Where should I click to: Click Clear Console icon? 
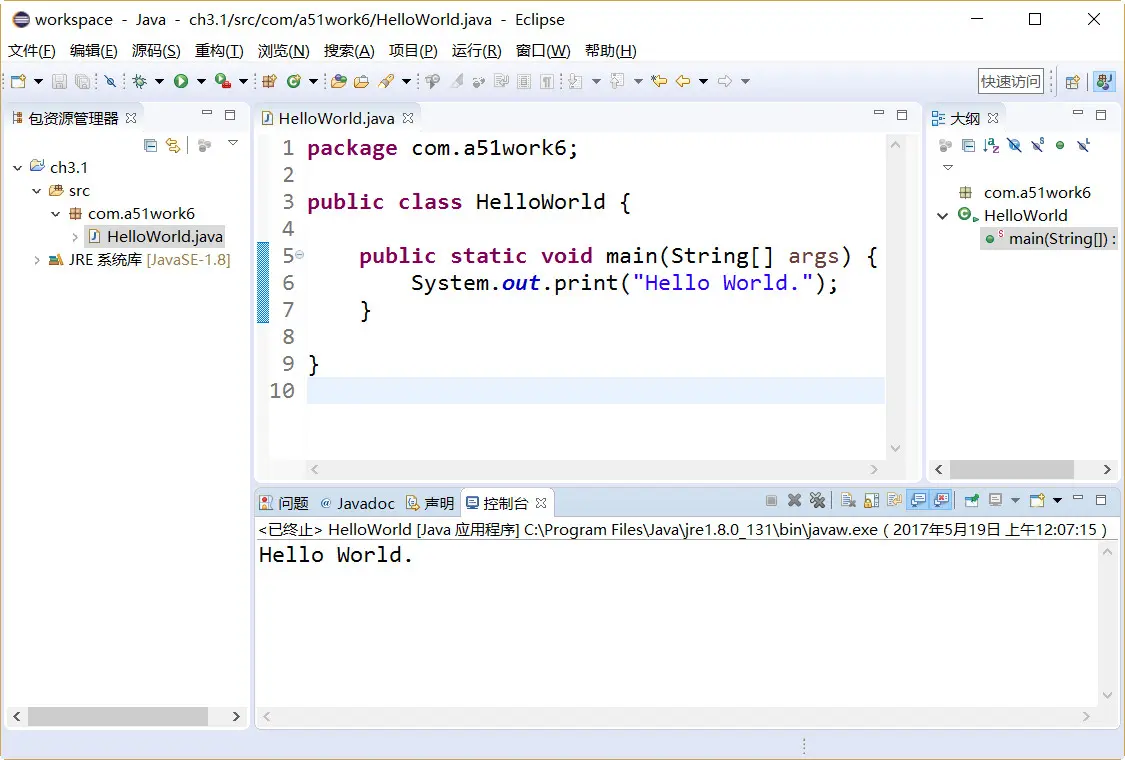pos(848,500)
